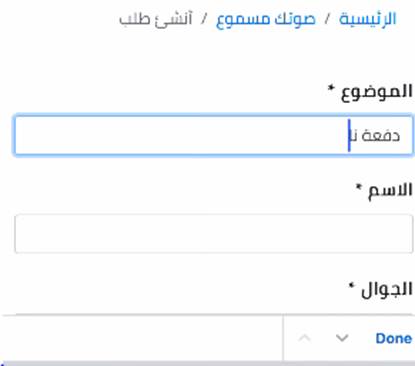The width and height of the screenshot is (415, 366).
Task: Click the empty area of keyboard accessory bar
Action: point(142,337)
